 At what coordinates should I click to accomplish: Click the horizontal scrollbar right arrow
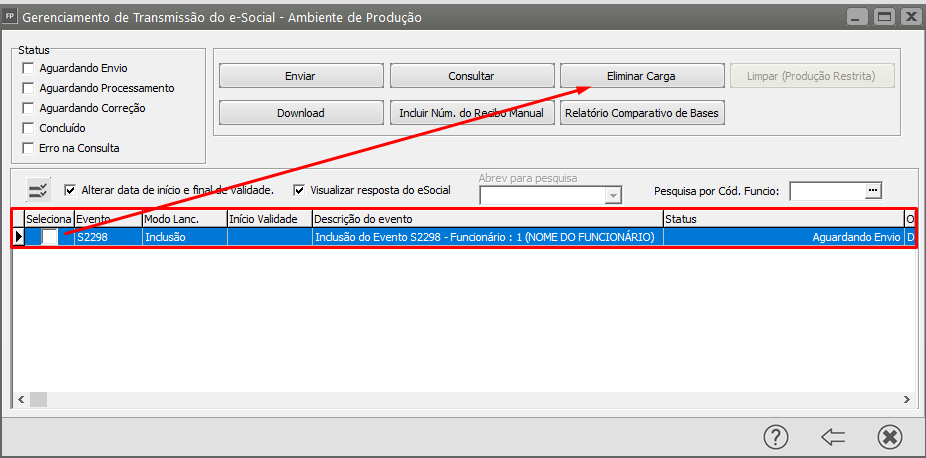tap(906, 400)
